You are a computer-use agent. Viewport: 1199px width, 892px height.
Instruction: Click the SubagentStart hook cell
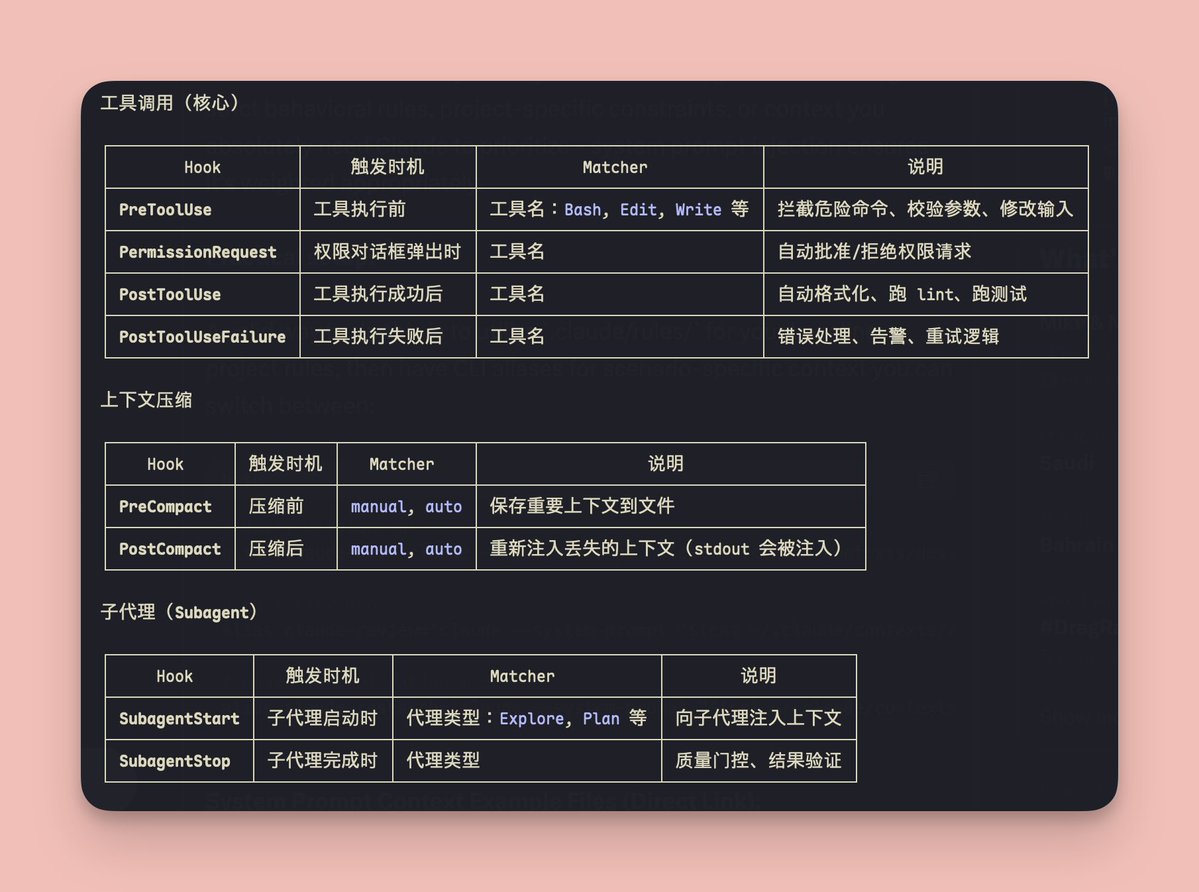click(179, 718)
